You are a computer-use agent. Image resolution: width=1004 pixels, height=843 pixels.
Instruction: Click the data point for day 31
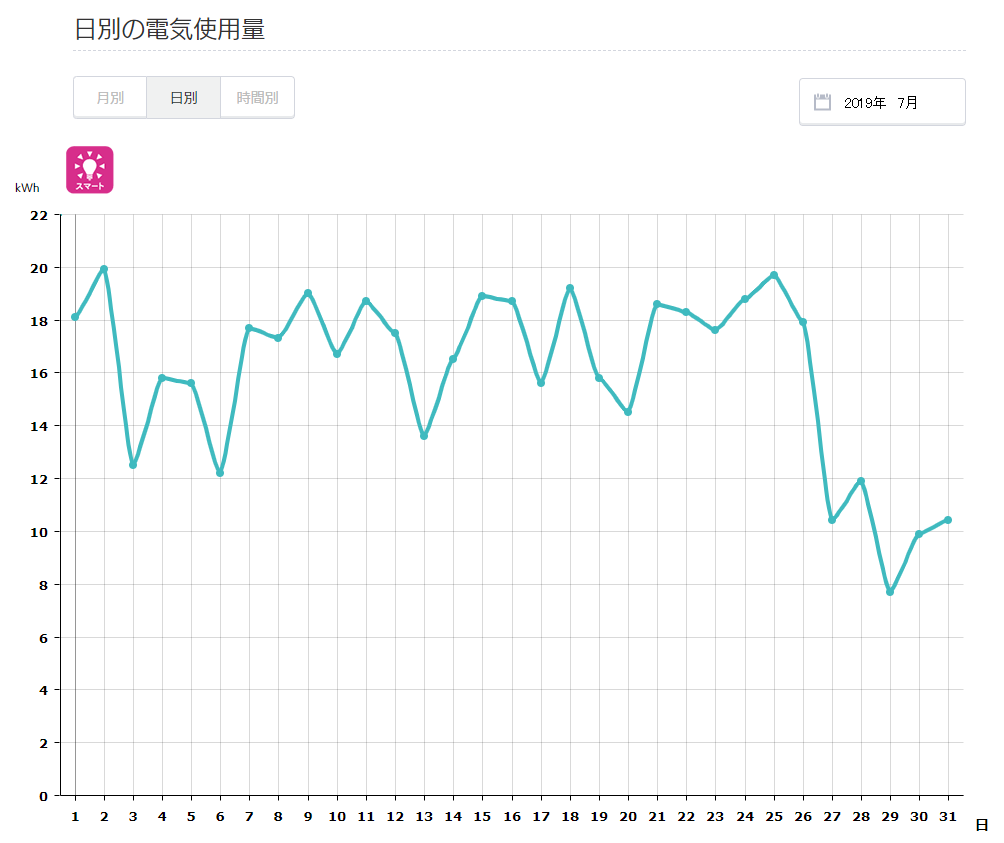coord(948,520)
